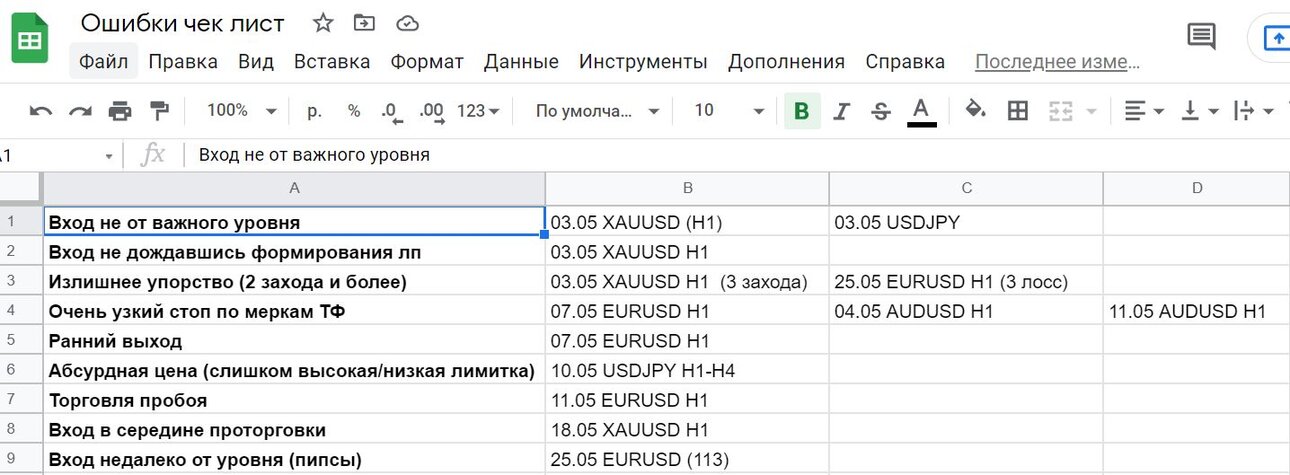Open the Файл menu
The width and height of the screenshot is (1290, 475).
point(104,62)
